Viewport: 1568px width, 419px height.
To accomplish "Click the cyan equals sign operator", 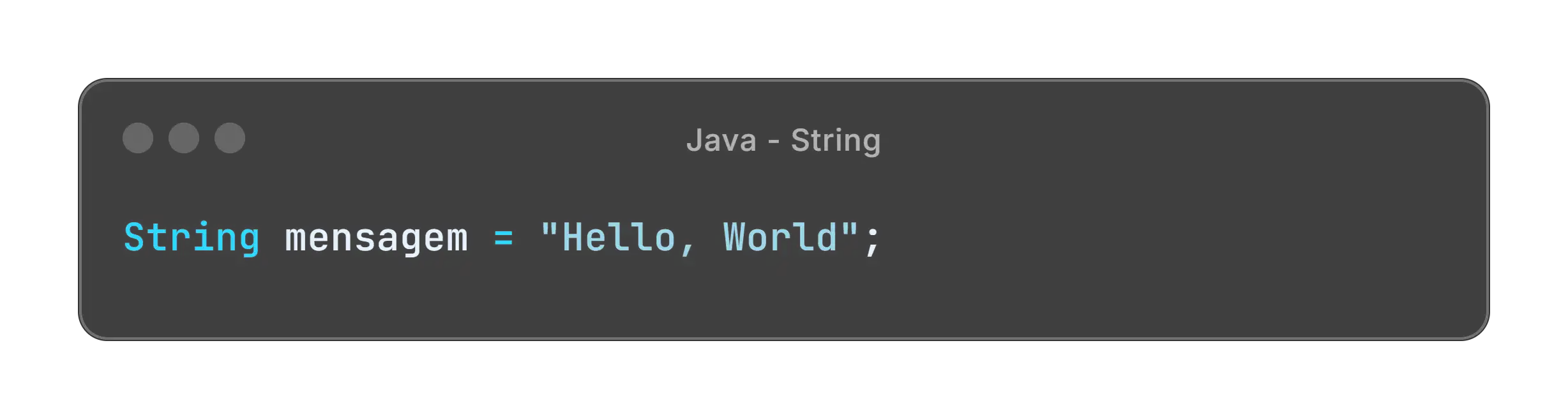I will coord(504,238).
